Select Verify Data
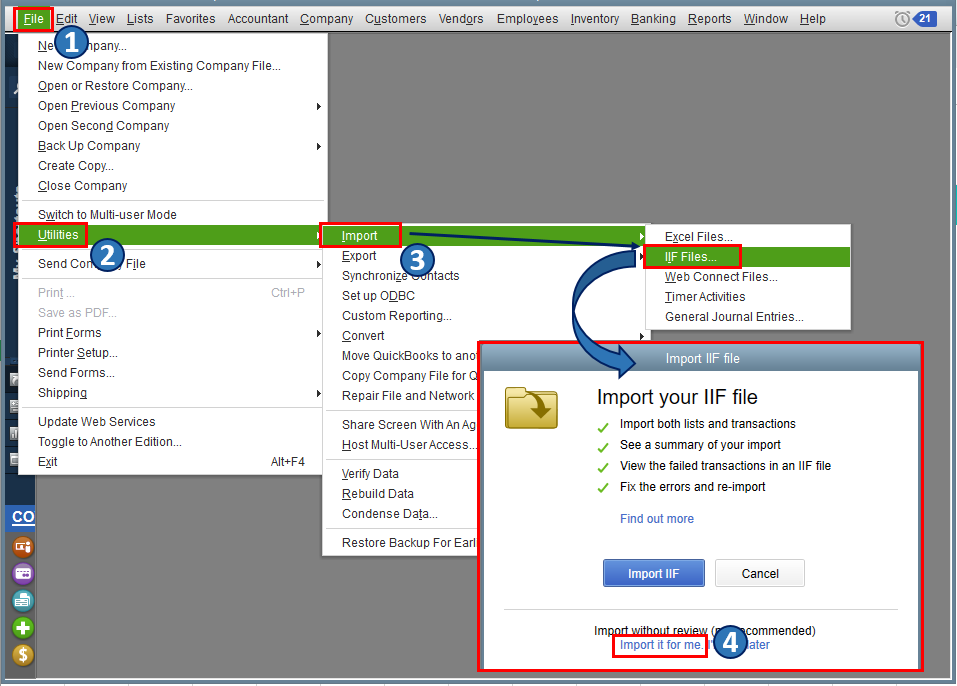The height and width of the screenshot is (686, 957). [x=370, y=474]
